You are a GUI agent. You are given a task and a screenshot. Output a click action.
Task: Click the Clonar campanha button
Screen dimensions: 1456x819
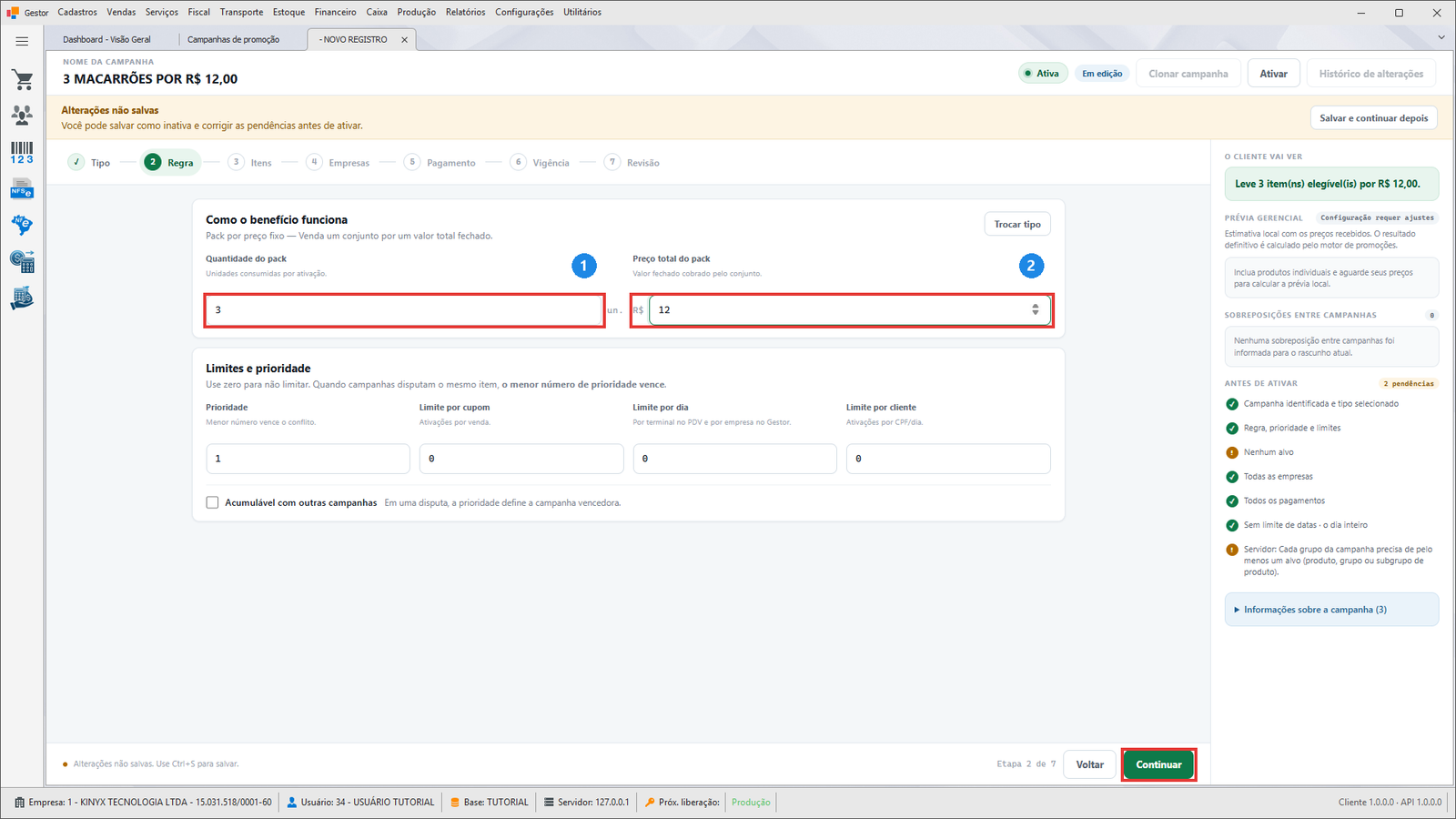(1188, 74)
